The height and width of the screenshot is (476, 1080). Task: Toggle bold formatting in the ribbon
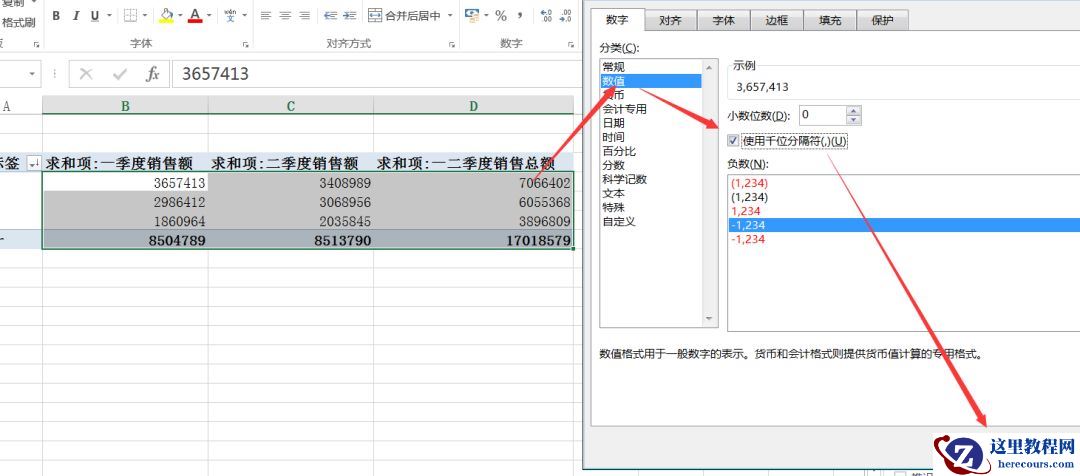click(56, 16)
